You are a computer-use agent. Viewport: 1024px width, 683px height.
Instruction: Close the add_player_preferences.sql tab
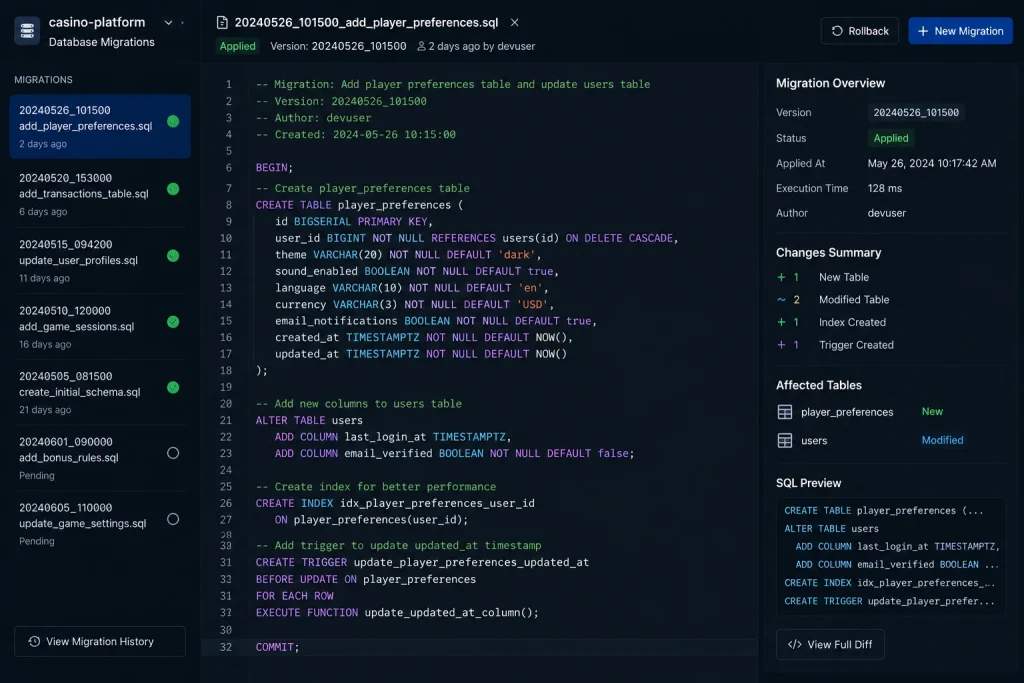[x=515, y=23]
